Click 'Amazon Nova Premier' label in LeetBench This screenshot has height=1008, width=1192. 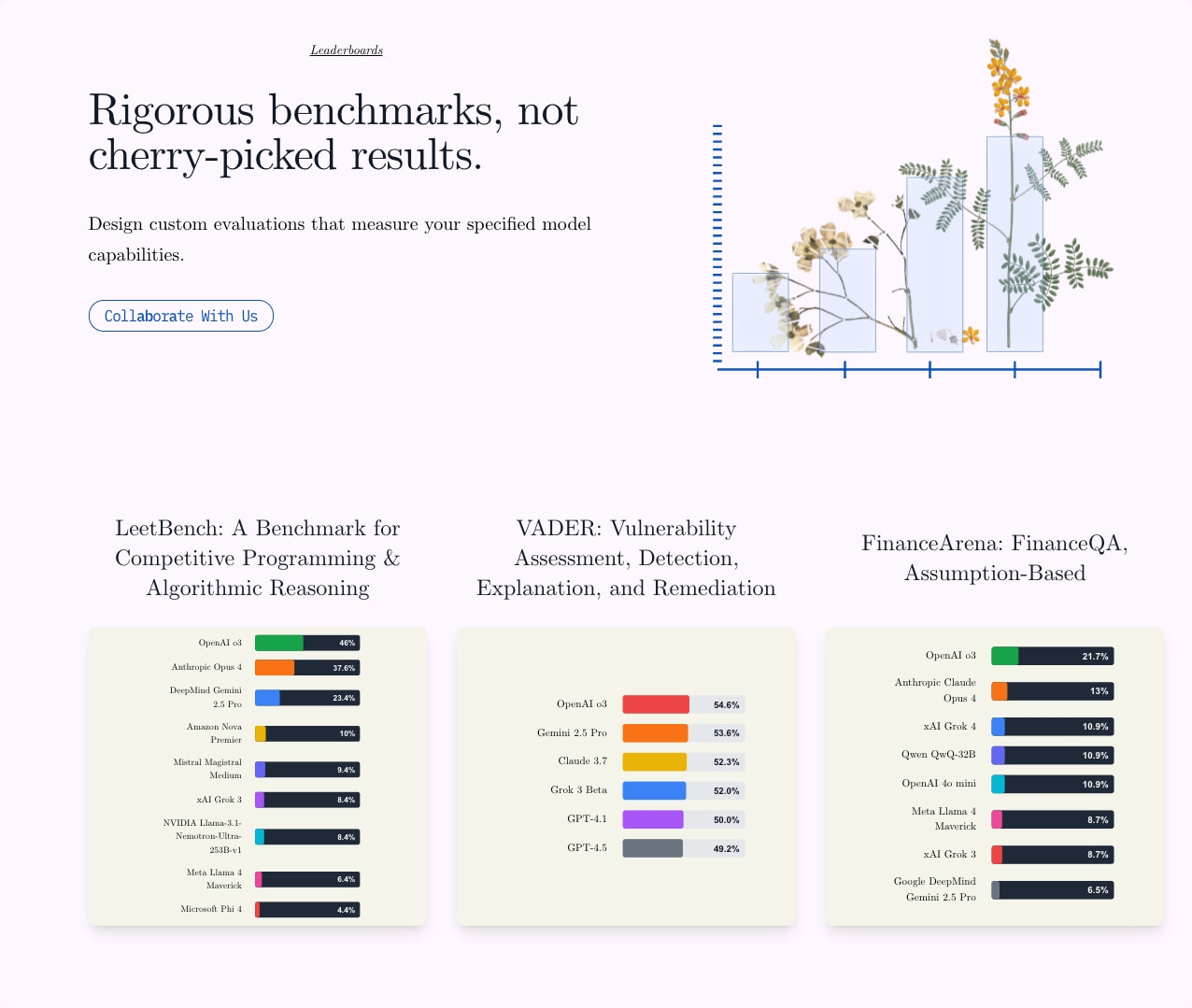214,733
